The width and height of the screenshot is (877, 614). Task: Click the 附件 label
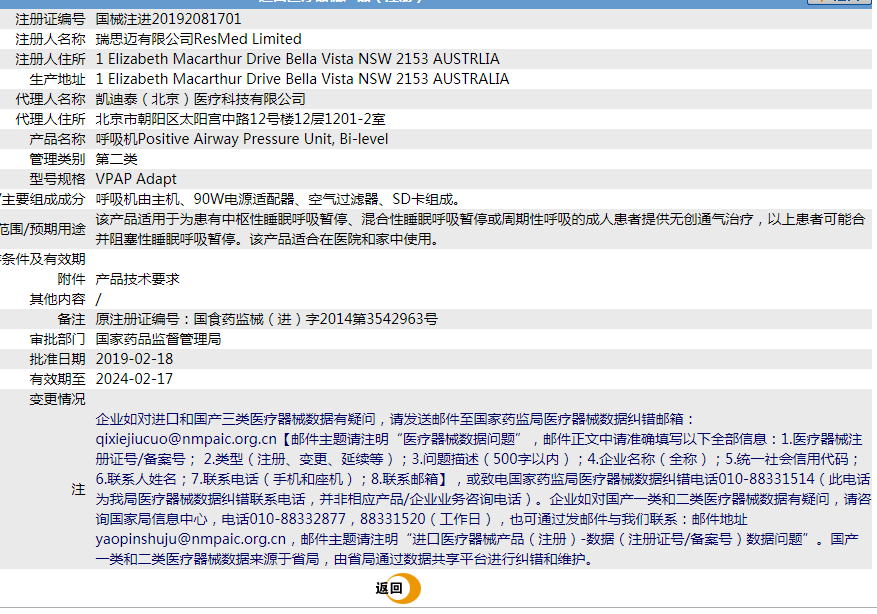(x=71, y=279)
